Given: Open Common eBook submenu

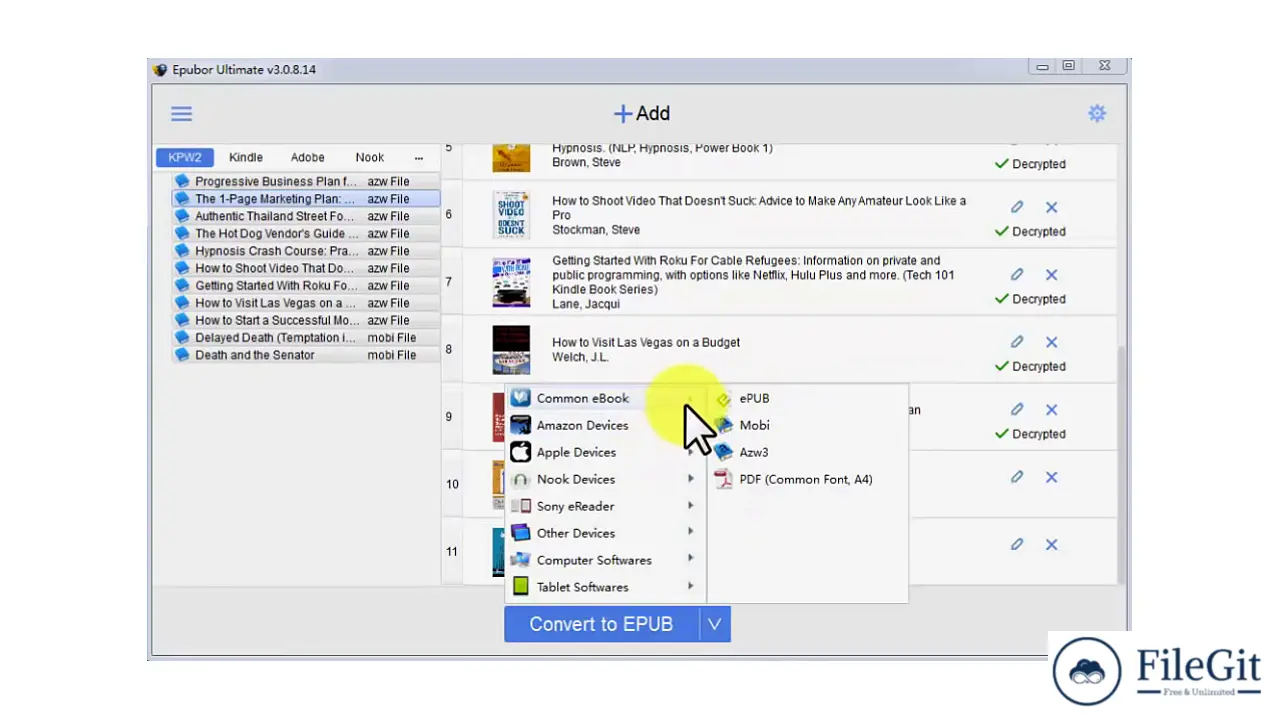Looking at the screenshot, I should pos(606,398).
